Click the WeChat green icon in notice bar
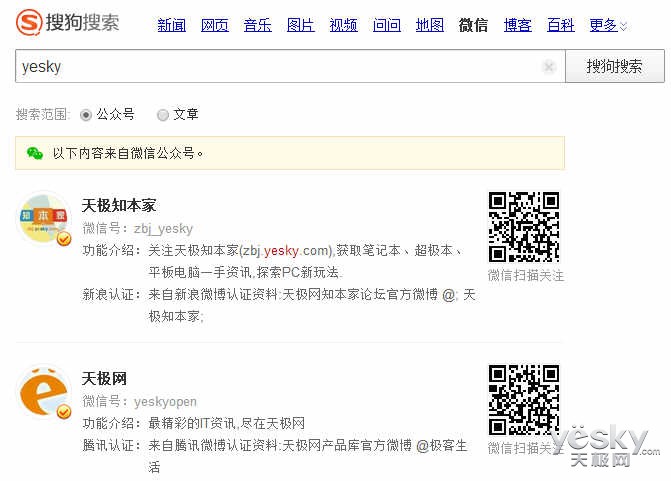 [x=35, y=153]
